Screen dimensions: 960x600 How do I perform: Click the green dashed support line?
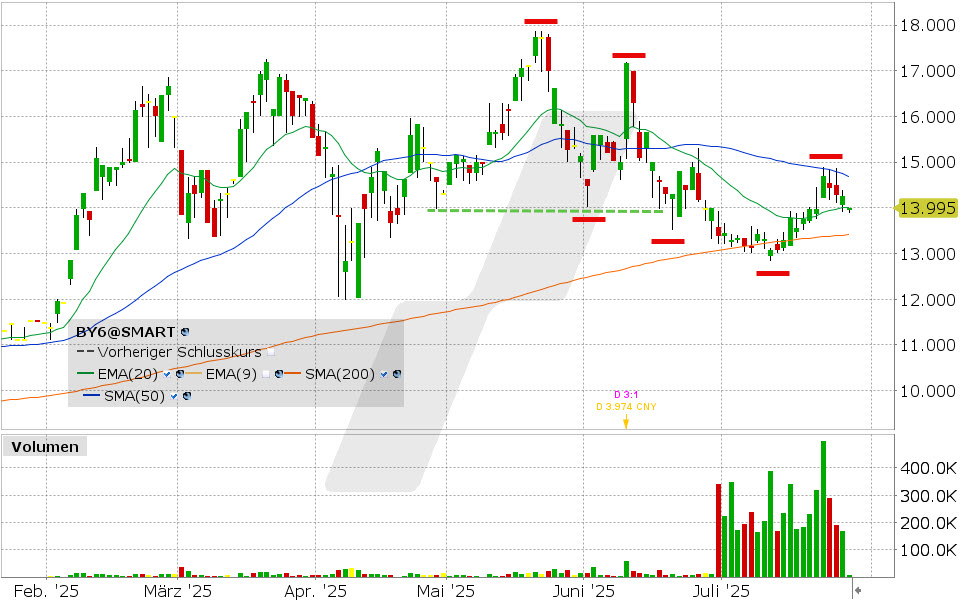[545, 211]
